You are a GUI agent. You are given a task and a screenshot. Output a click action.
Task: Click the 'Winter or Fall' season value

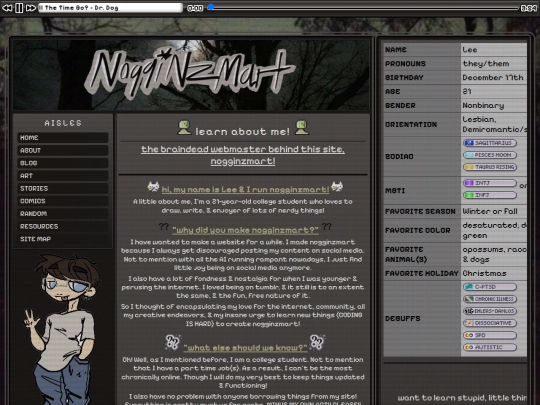pos(490,211)
